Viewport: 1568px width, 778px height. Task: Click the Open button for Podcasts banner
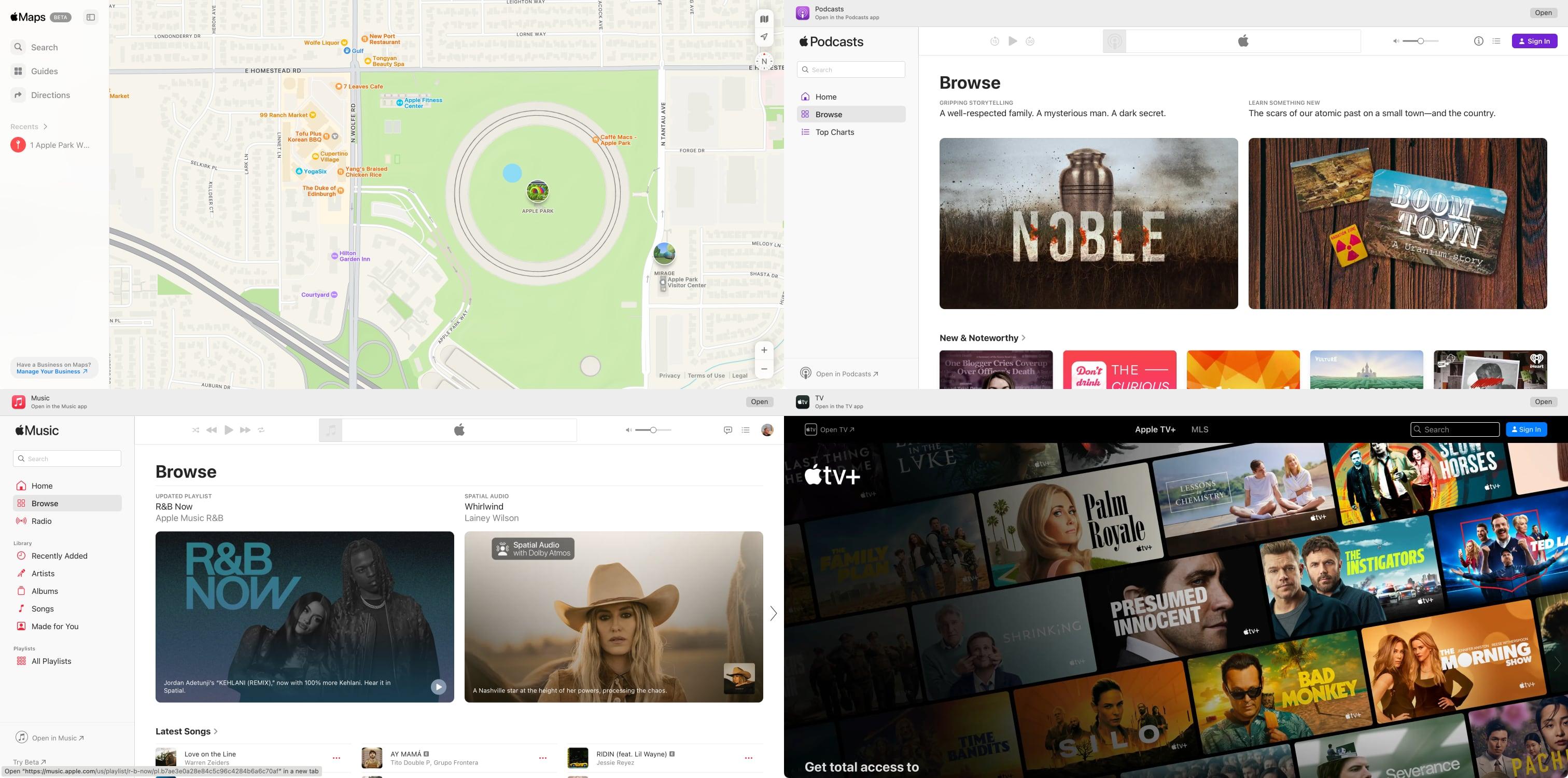tap(1543, 13)
